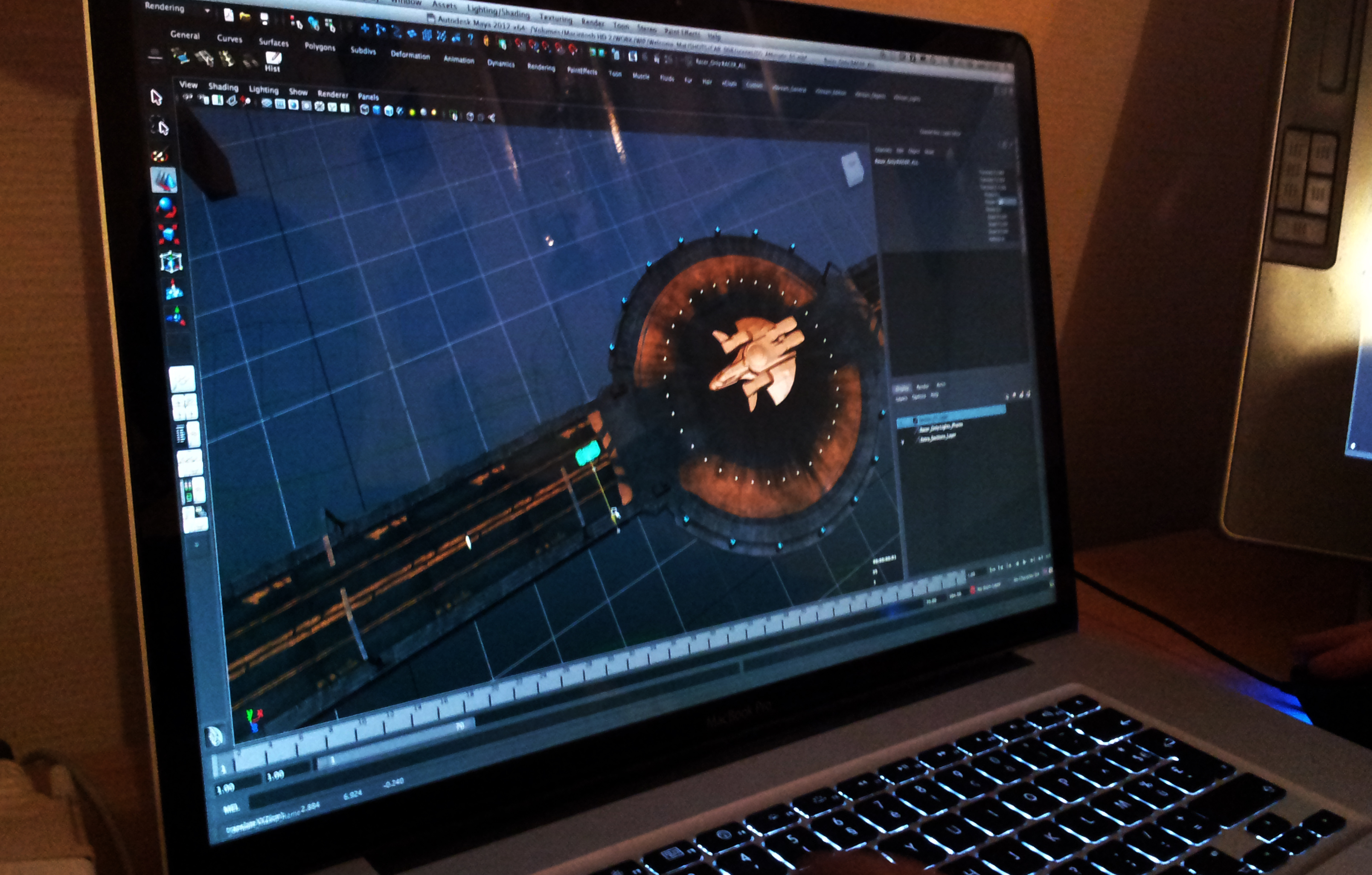Click the image plane panel icon
1372x875 pixels.
pos(231,101)
